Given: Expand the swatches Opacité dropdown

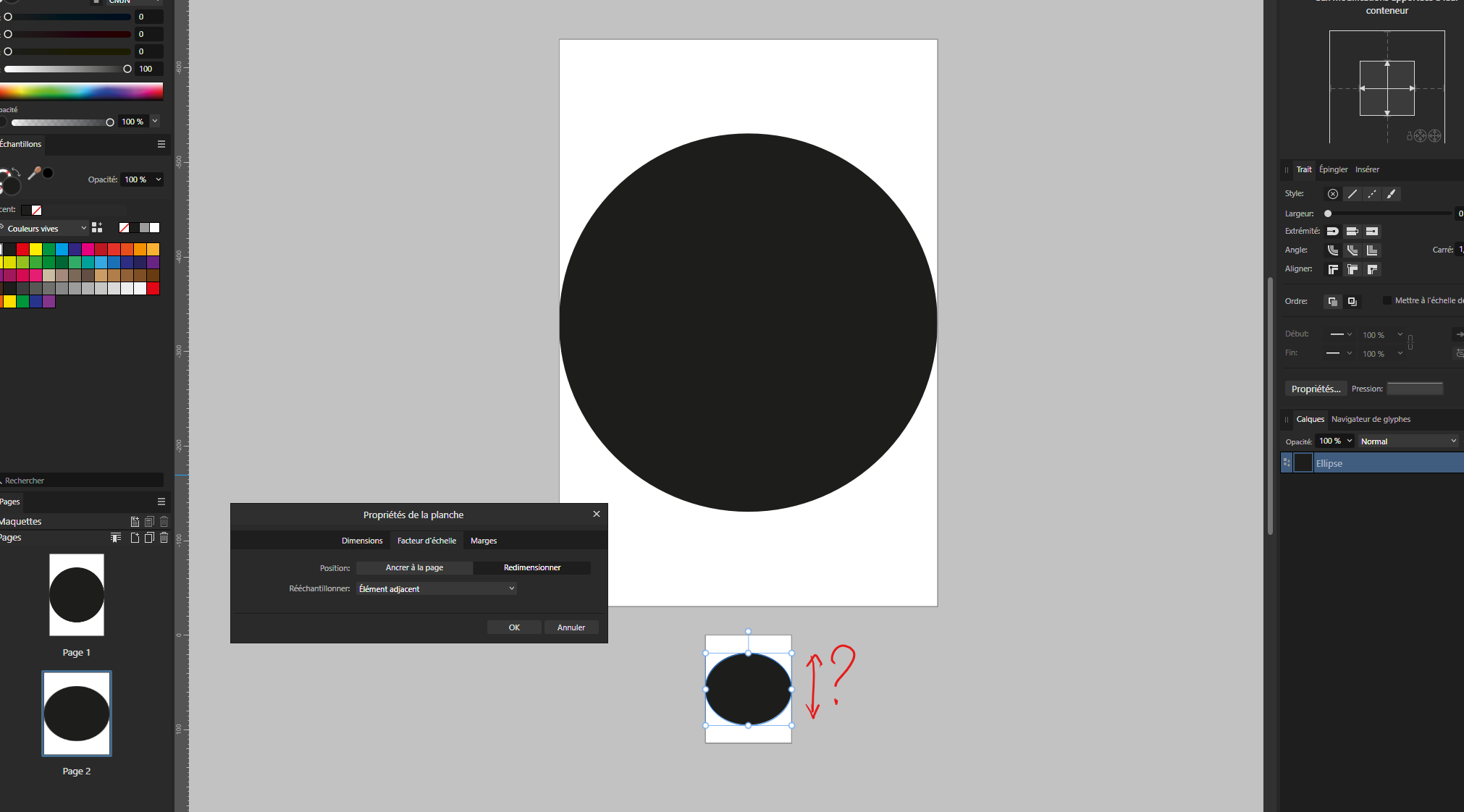Looking at the screenshot, I should pos(158,179).
